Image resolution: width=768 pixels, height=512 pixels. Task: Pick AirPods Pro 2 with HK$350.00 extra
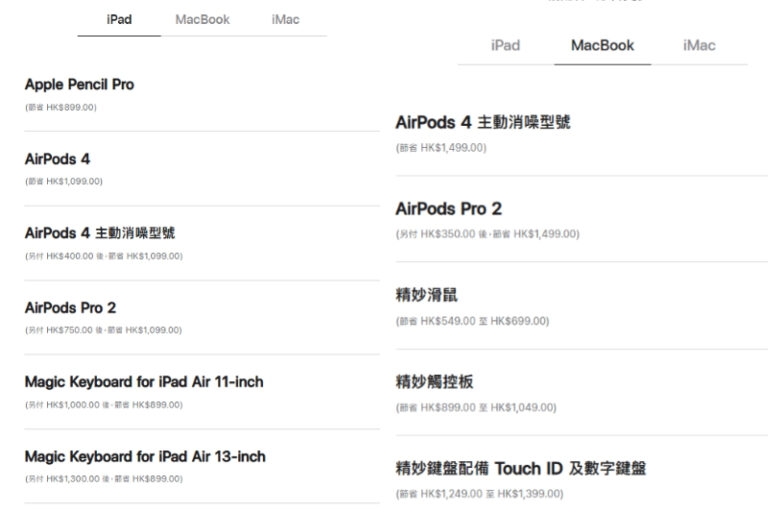click(x=449, y=209)
